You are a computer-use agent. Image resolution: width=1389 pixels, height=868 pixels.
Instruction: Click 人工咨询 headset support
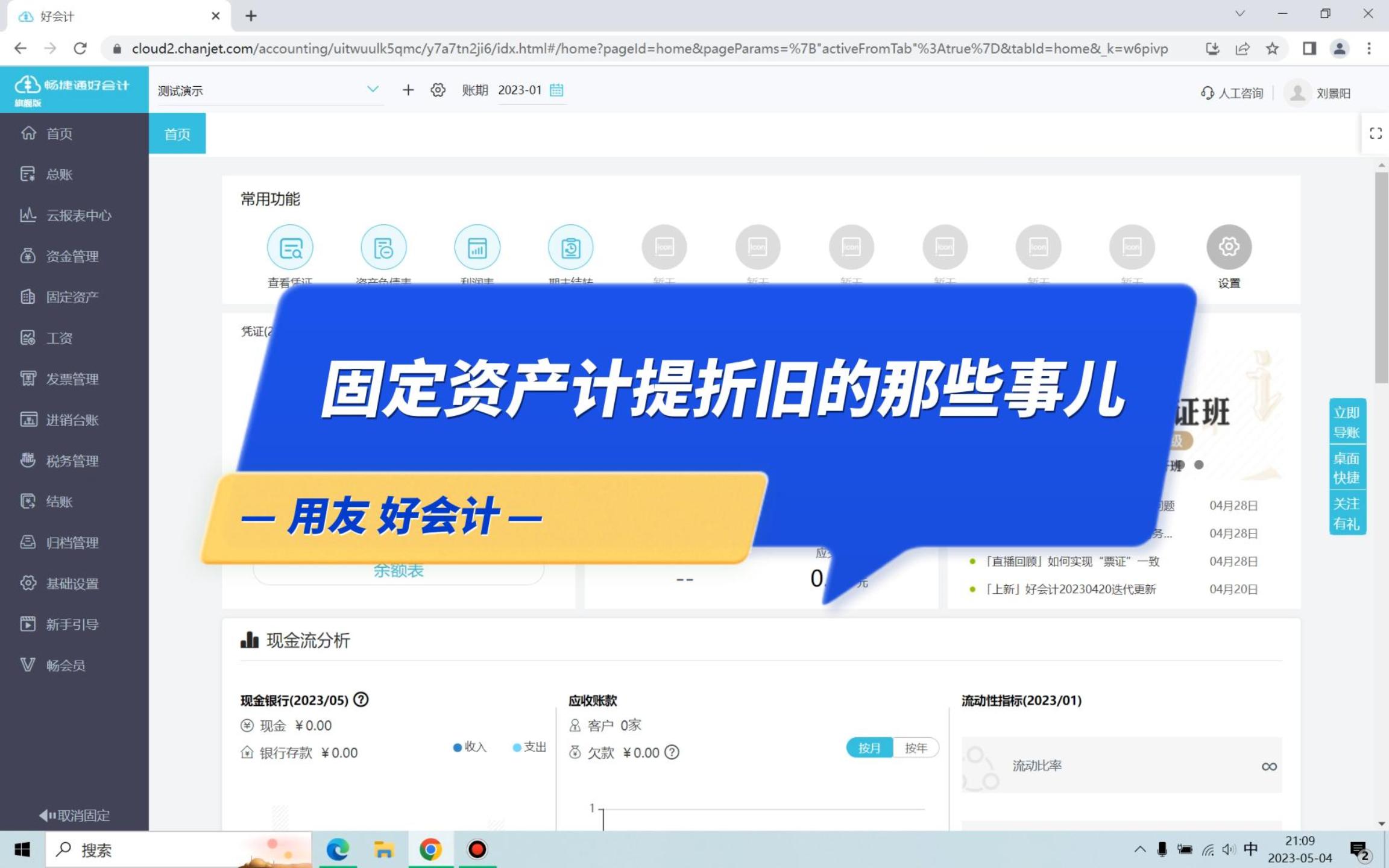click(x=1232, y=93)
